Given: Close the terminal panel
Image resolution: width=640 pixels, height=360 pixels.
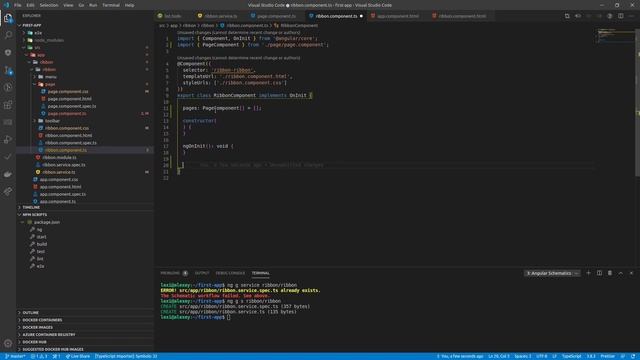Looking at the screenshot, I should coord(631,273).
